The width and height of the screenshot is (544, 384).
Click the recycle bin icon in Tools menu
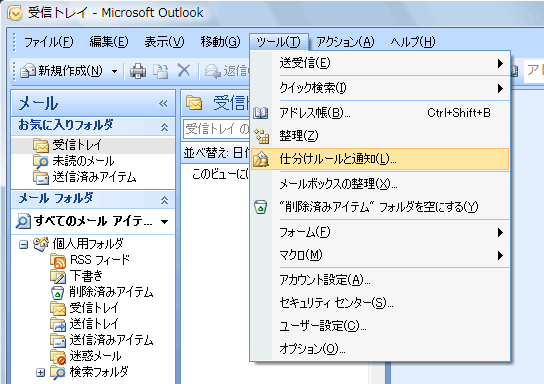[x=261, y=207]
